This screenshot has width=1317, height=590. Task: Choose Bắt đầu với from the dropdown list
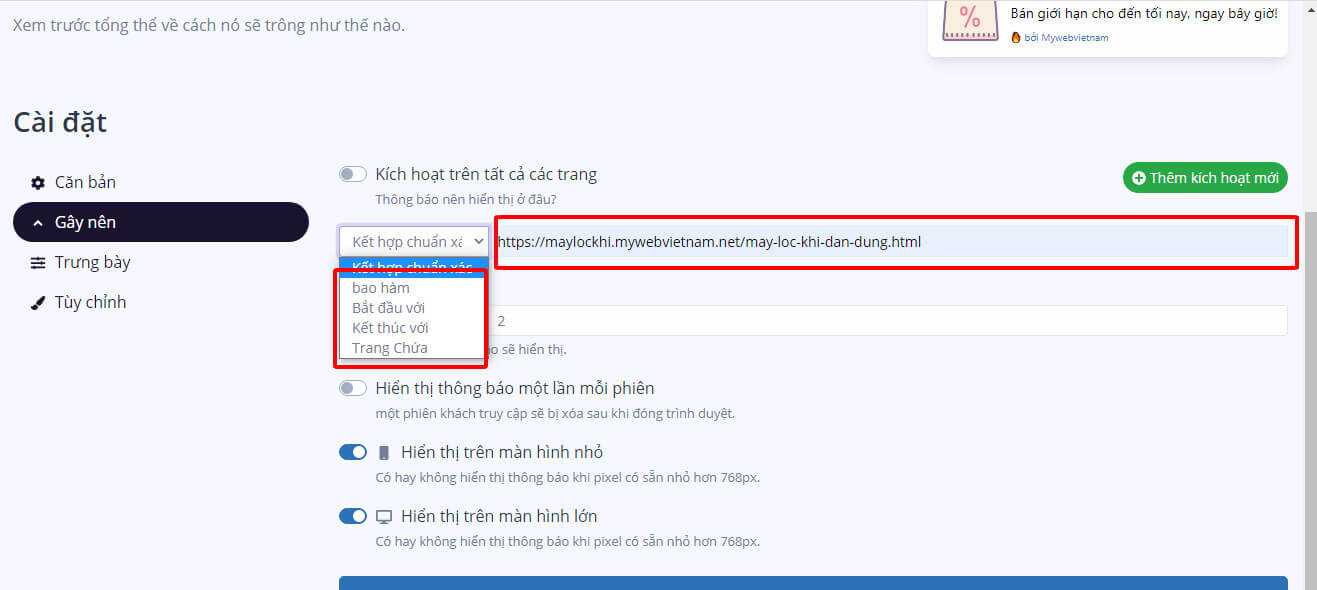coord(388,308)
